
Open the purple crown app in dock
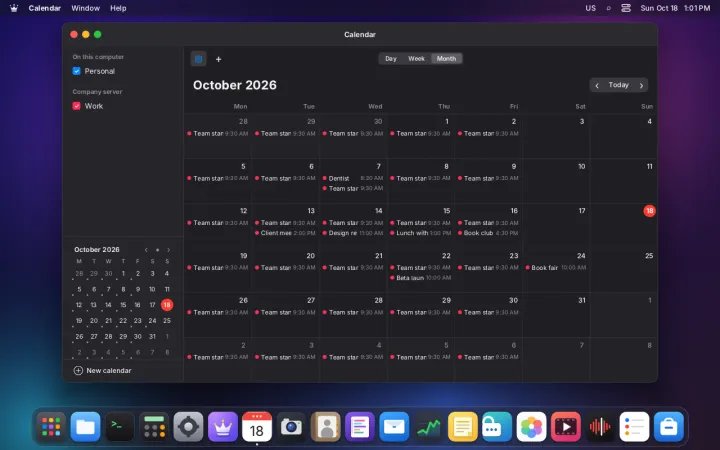[223, 427]
